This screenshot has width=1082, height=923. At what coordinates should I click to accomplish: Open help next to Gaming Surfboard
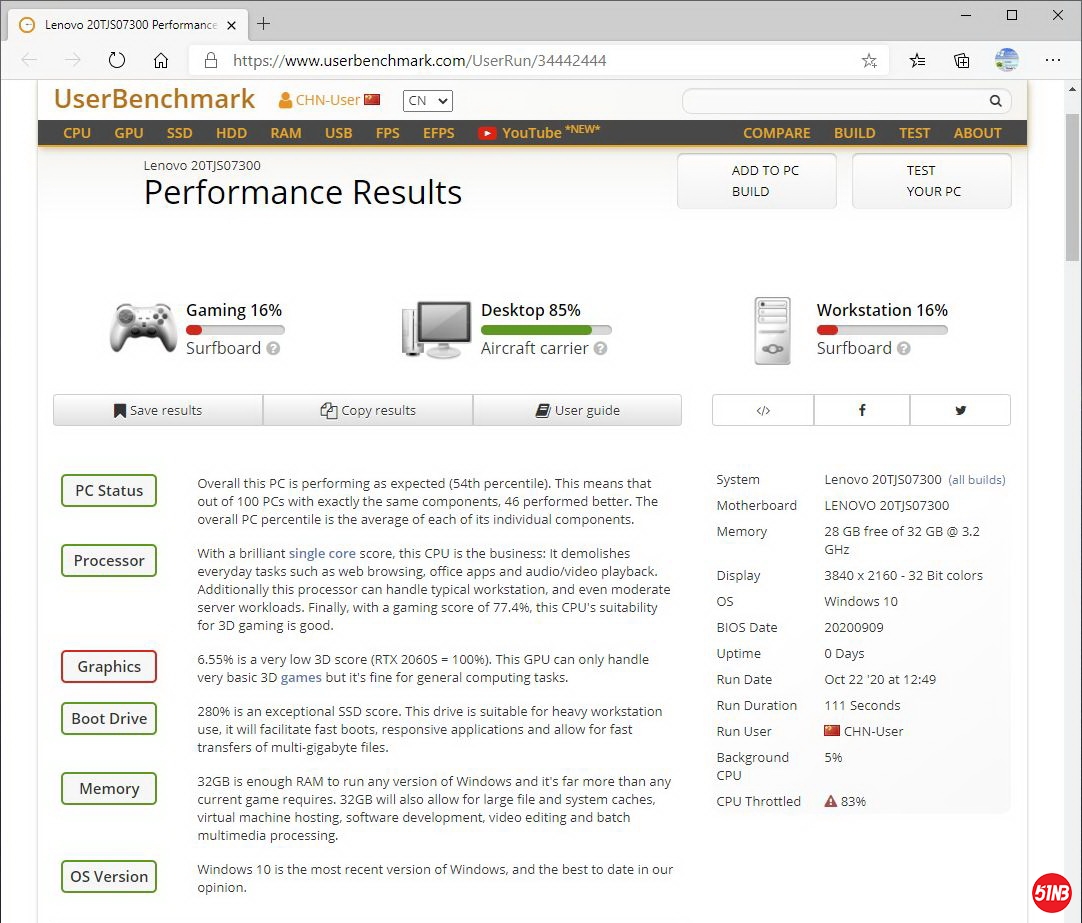click(273, 349)
